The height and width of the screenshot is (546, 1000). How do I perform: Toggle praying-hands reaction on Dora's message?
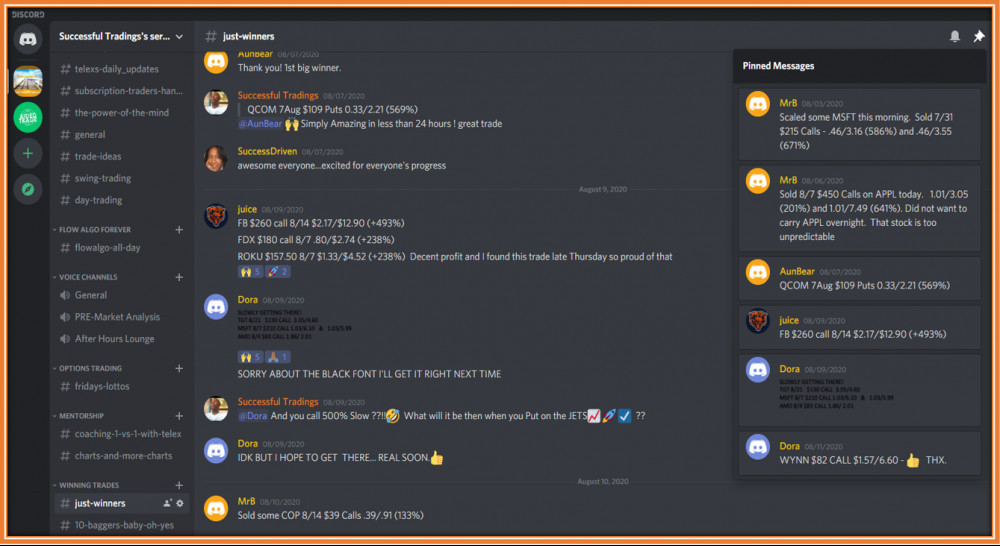point(277,357)
